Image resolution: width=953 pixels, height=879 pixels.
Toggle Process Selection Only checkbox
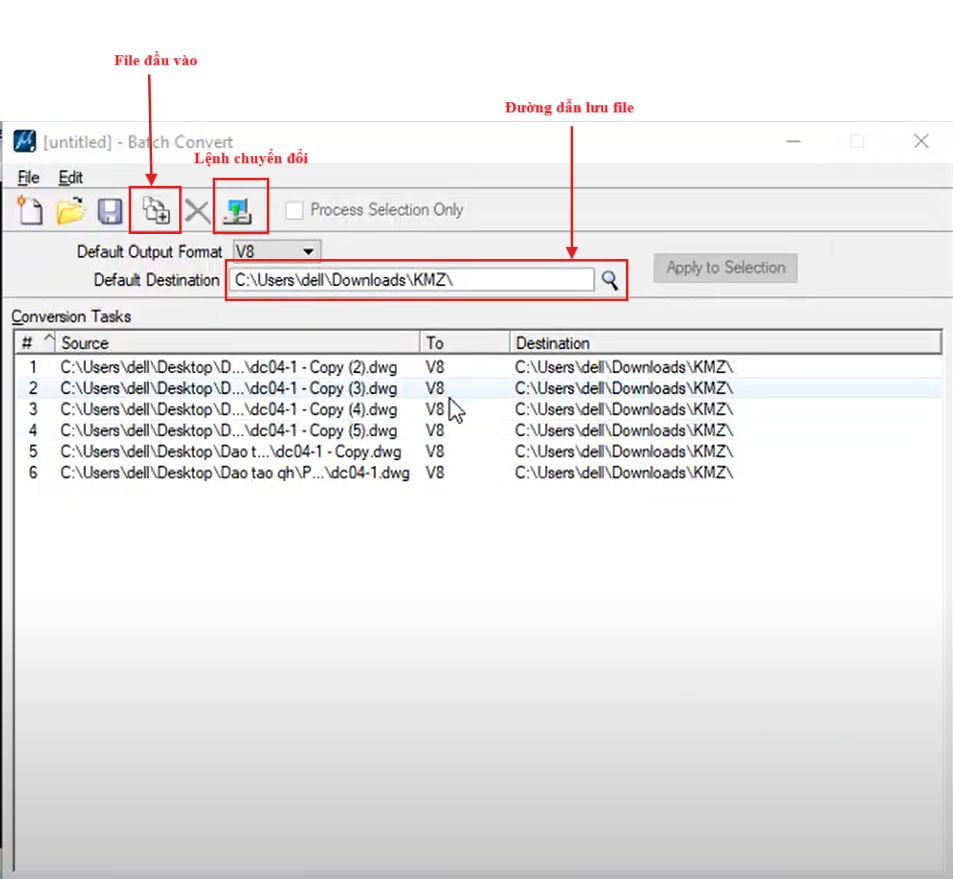(x=295, y=210)
